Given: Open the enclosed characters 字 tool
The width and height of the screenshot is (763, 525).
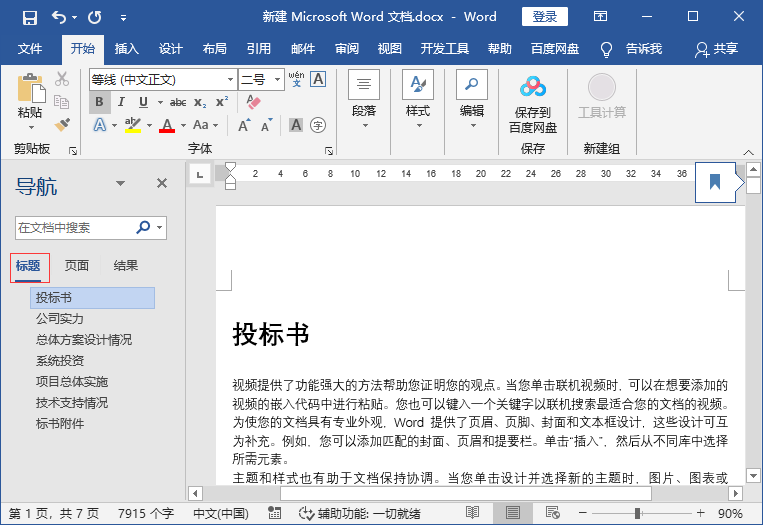Looking at the screenshot, I should click(318, 125).
